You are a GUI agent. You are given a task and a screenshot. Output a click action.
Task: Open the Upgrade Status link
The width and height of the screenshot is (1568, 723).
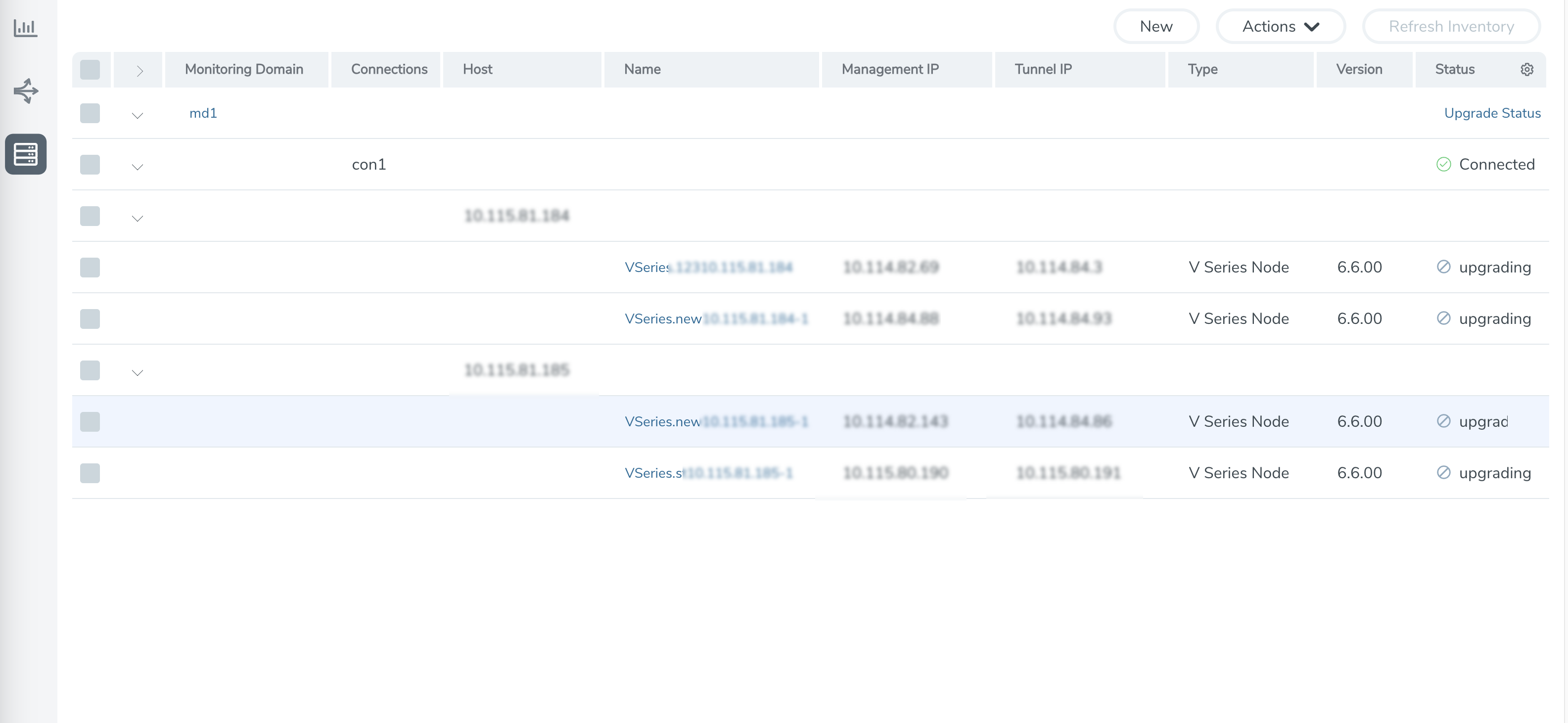click(x=1492, y=113)
